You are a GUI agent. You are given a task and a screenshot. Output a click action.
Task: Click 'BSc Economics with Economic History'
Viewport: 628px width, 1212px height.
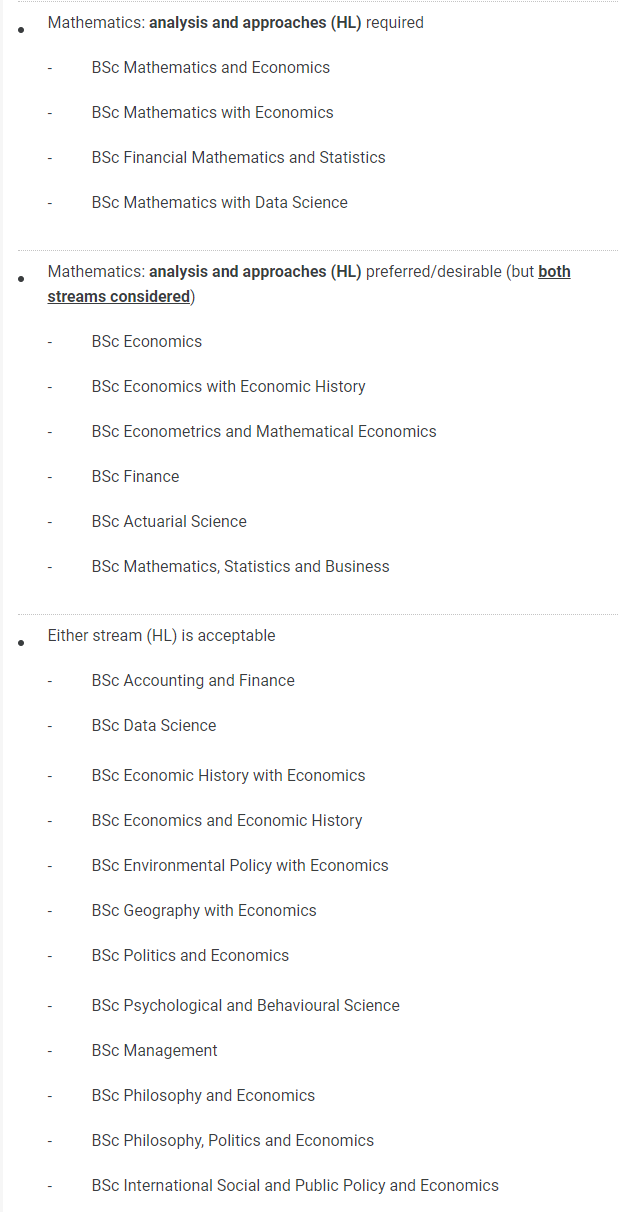tap(229, 387)
